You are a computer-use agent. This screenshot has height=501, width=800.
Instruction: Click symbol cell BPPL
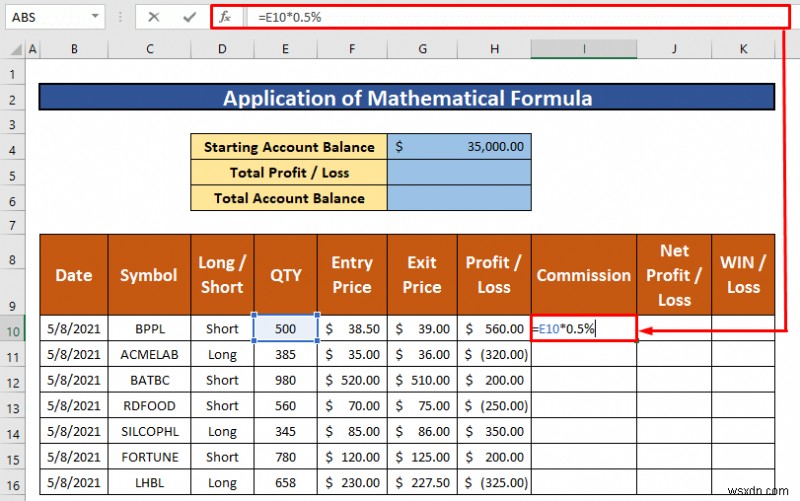(149, 329)
